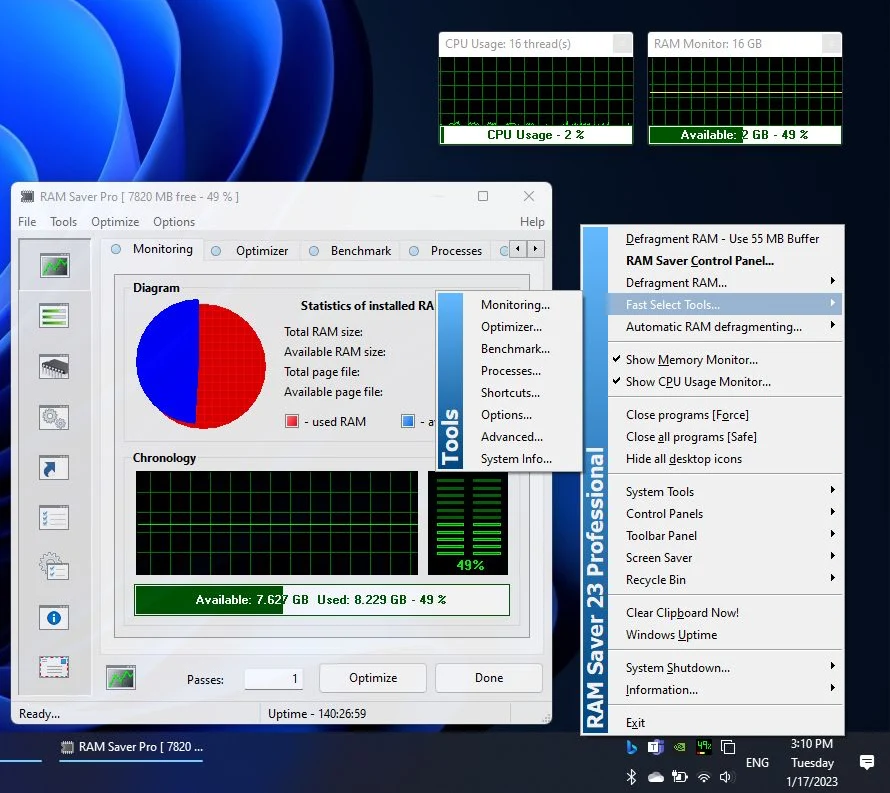Open the Monitoring sidebar icon with graph
The height and width of the screenshot is (793, 890).
(54, 265)
